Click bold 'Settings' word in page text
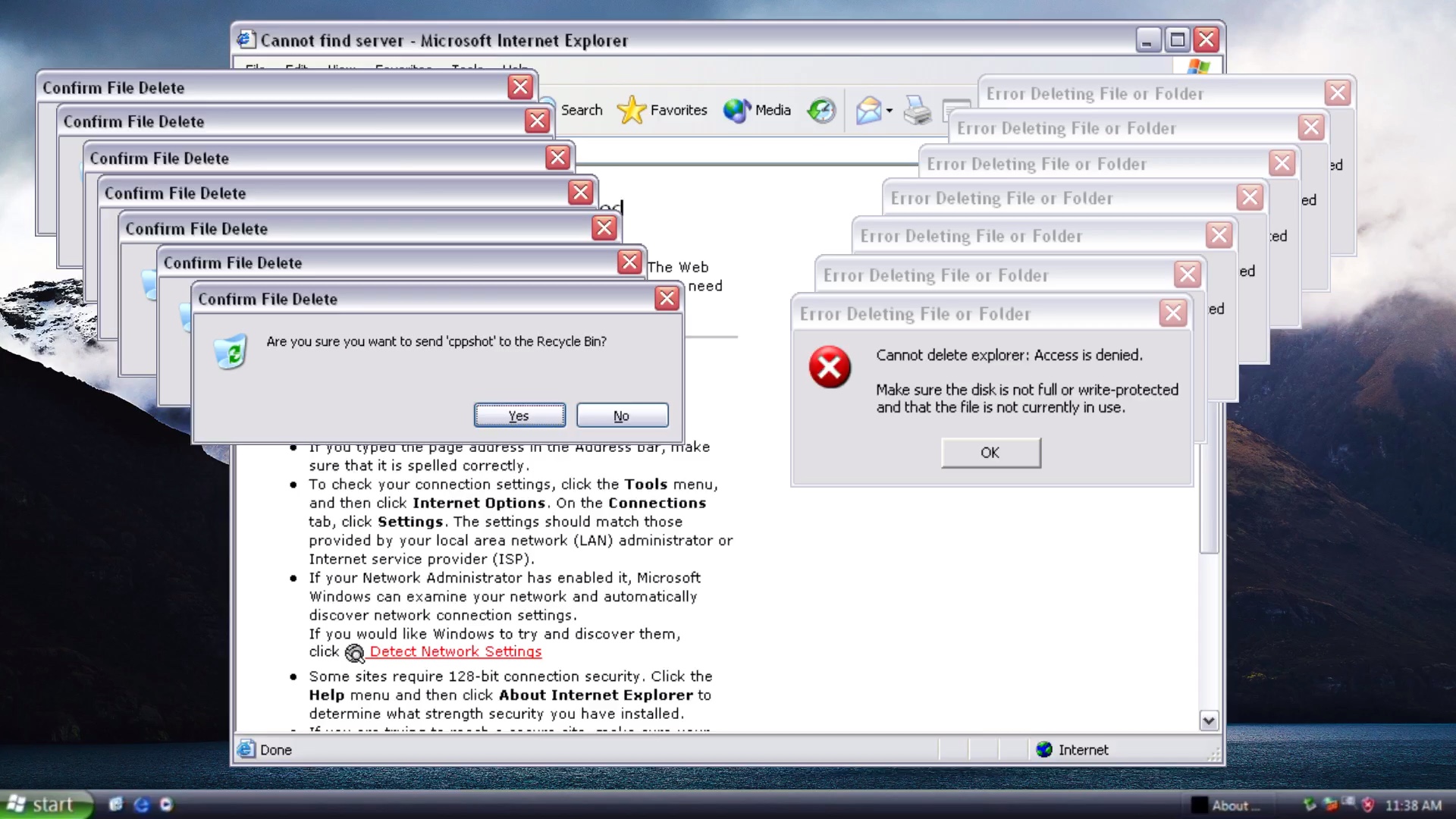 [410, 522]
